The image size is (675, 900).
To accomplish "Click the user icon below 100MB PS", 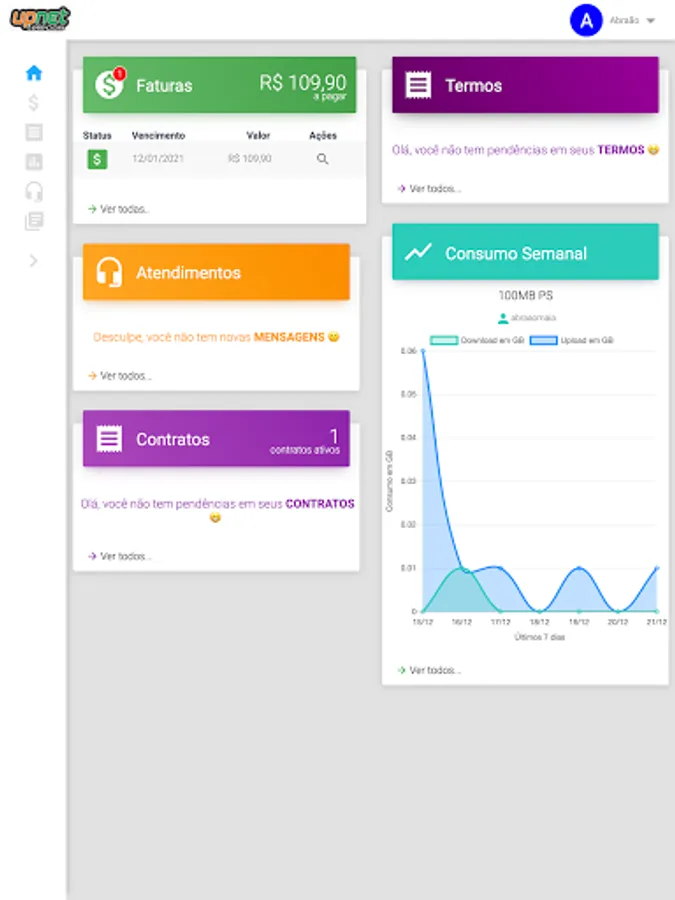I will pyautogui.click(x=503, y=317).
